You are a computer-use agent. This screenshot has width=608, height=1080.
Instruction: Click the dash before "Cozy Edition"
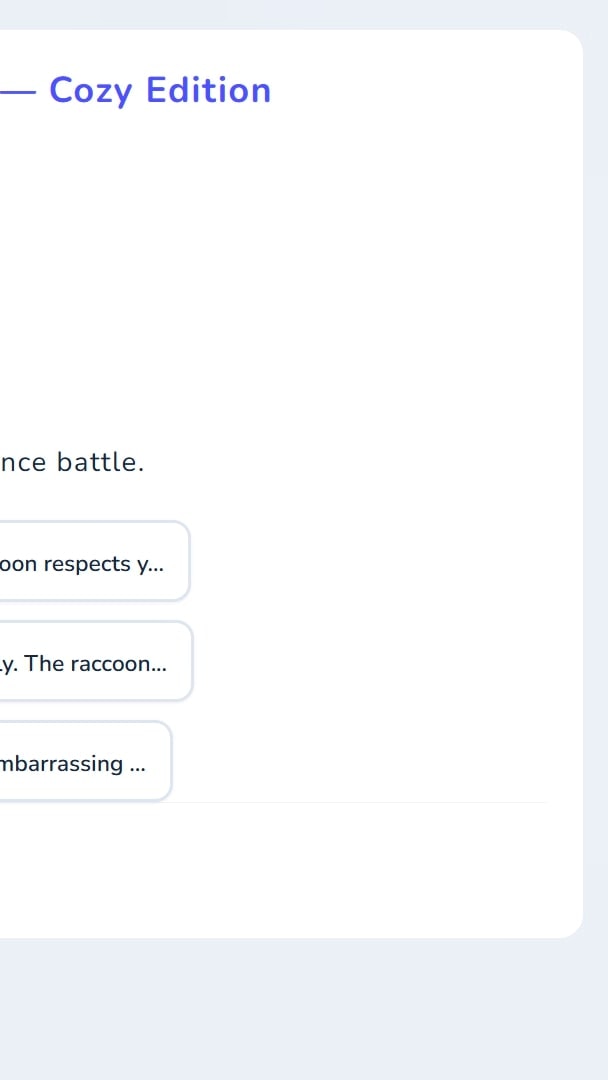[16, 91]
